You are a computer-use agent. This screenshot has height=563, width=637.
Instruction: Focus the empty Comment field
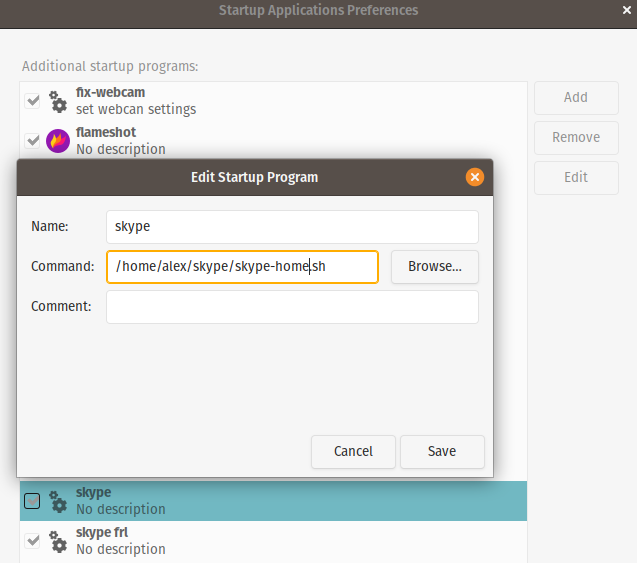point(292,307)
